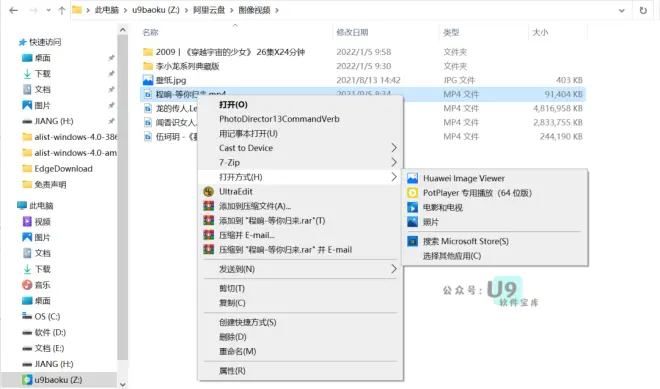Expand 7-Zip submenu arrow

[394, 162]
